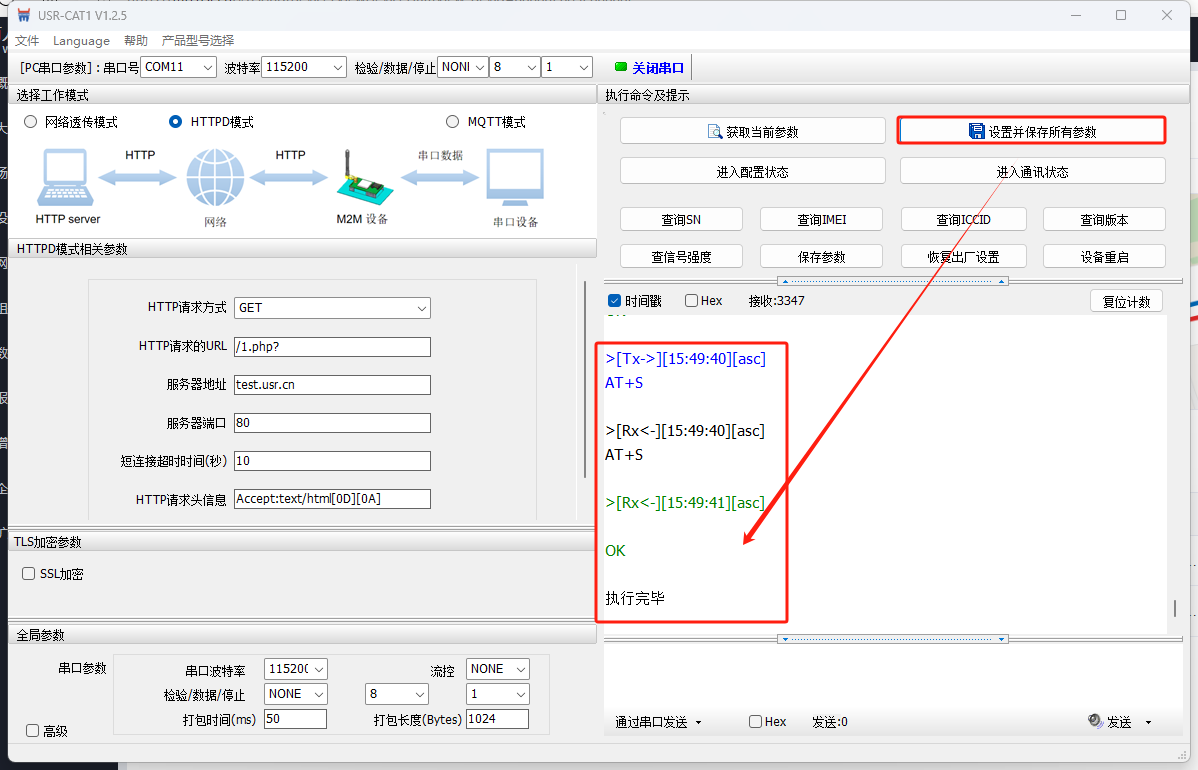Uncheck the 时间戳 checkbox

[614, 301]
